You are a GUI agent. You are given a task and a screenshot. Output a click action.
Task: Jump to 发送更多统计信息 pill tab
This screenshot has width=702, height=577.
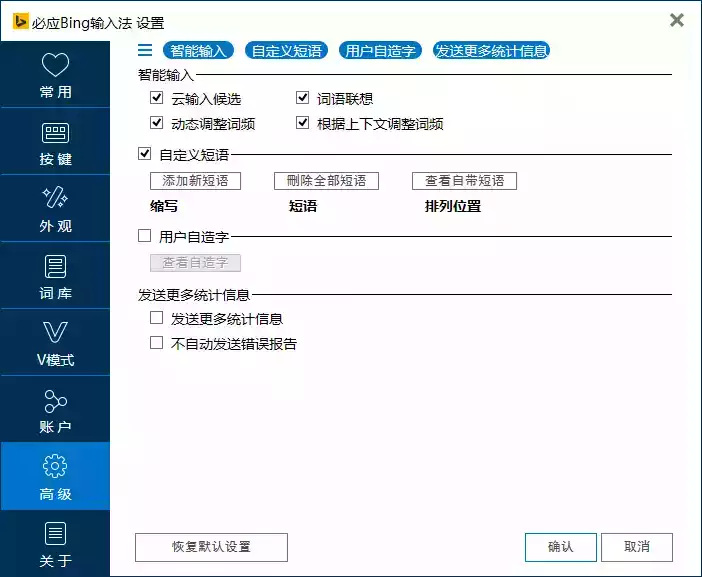pos(491,51)
